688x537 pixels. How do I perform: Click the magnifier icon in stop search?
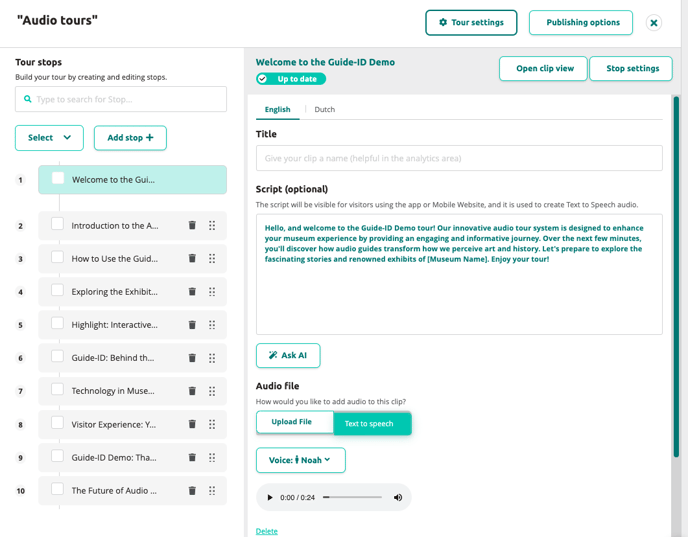pos(28,99)
